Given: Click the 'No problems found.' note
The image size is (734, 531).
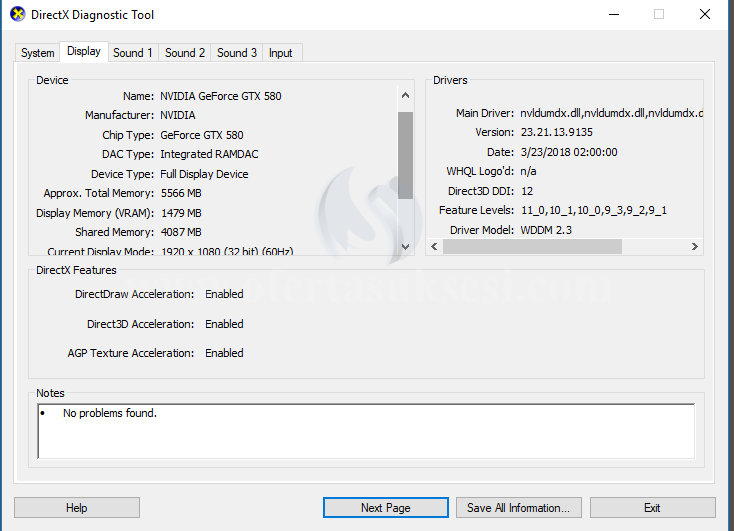Looking at the screenshot, I should click(x=110, y=413).
